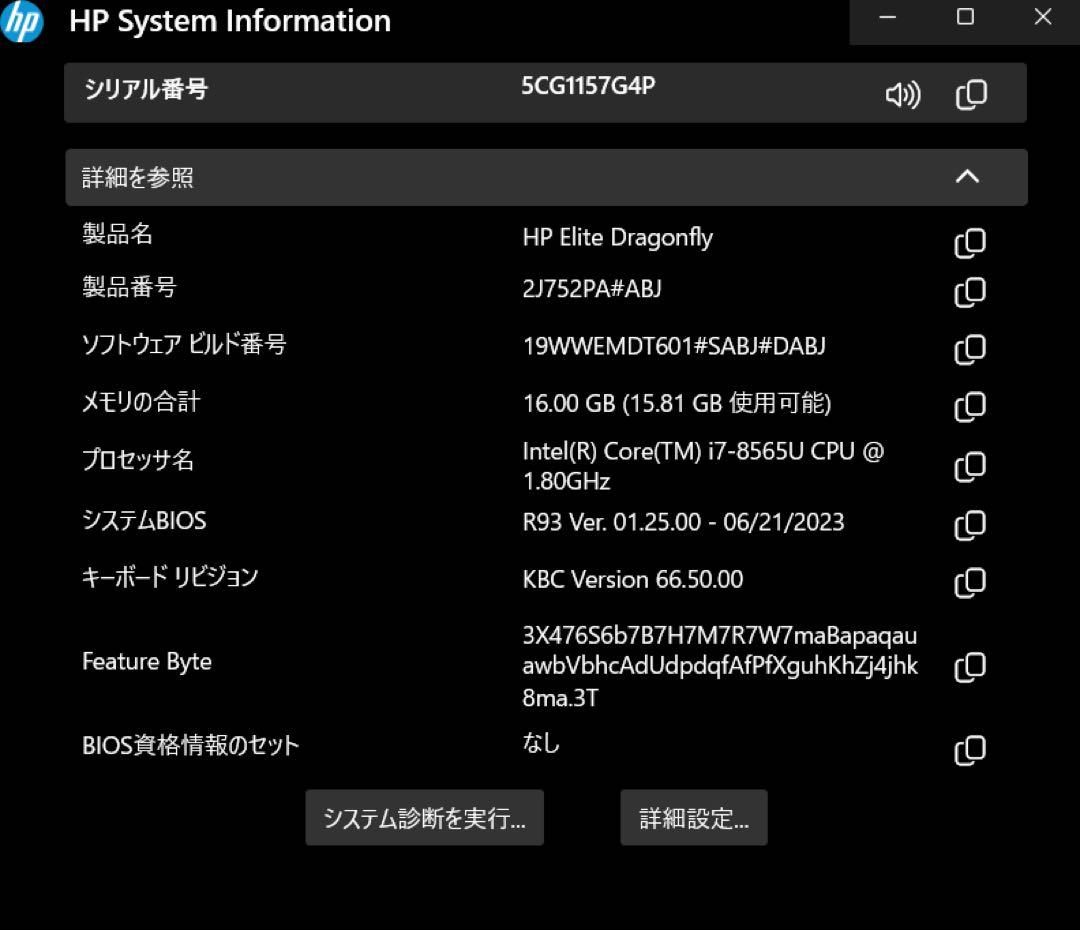Click the Feature Byte value string

pyautogui.click(x=720, y=666)
